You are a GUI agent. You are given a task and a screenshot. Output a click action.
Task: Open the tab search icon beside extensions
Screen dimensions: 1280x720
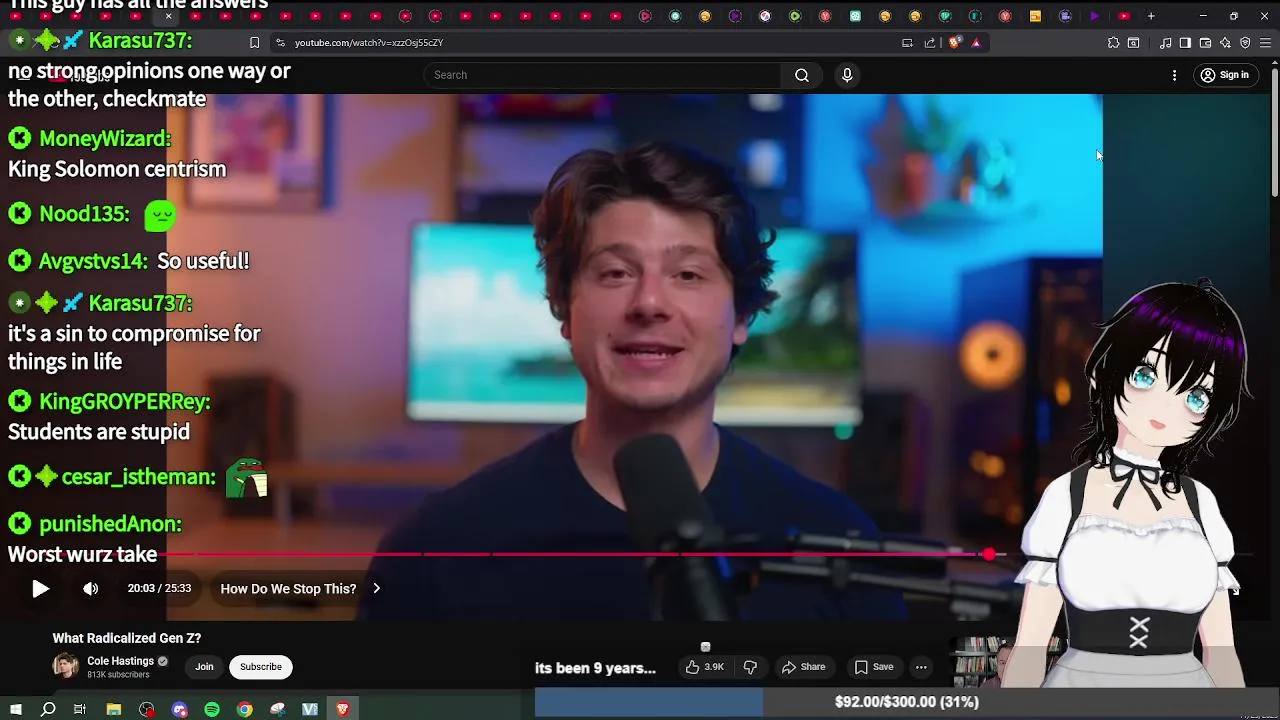tap(1133, 43)
